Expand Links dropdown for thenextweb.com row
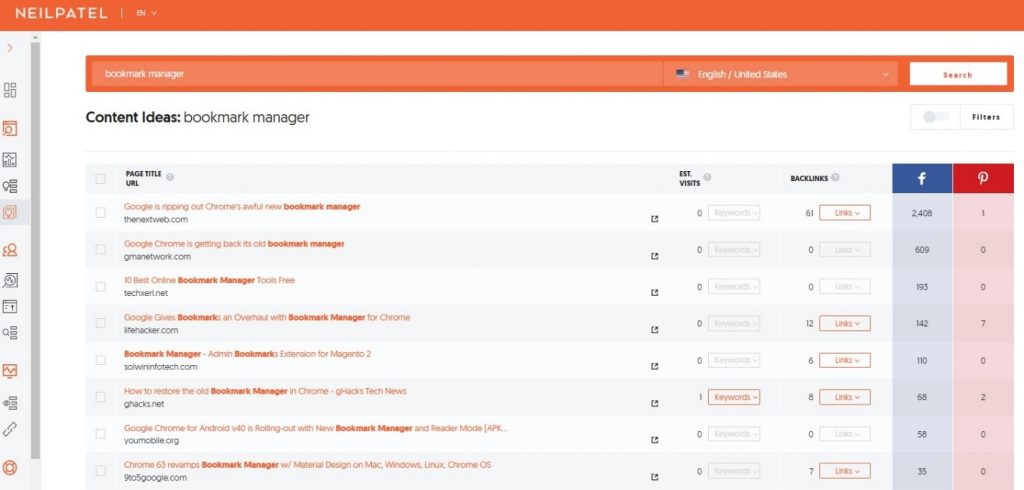Screen dimensions: 1024x490 tap(845, 213)
